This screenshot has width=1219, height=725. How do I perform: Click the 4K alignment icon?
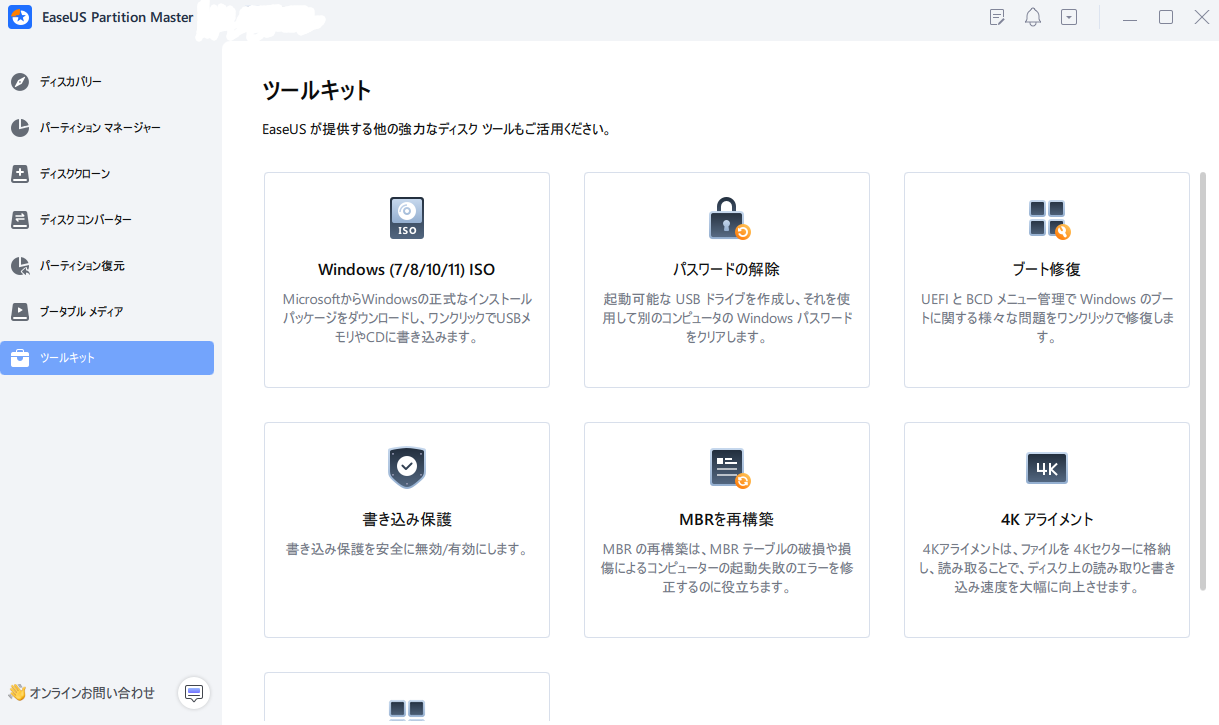[x=1047, y=468]
